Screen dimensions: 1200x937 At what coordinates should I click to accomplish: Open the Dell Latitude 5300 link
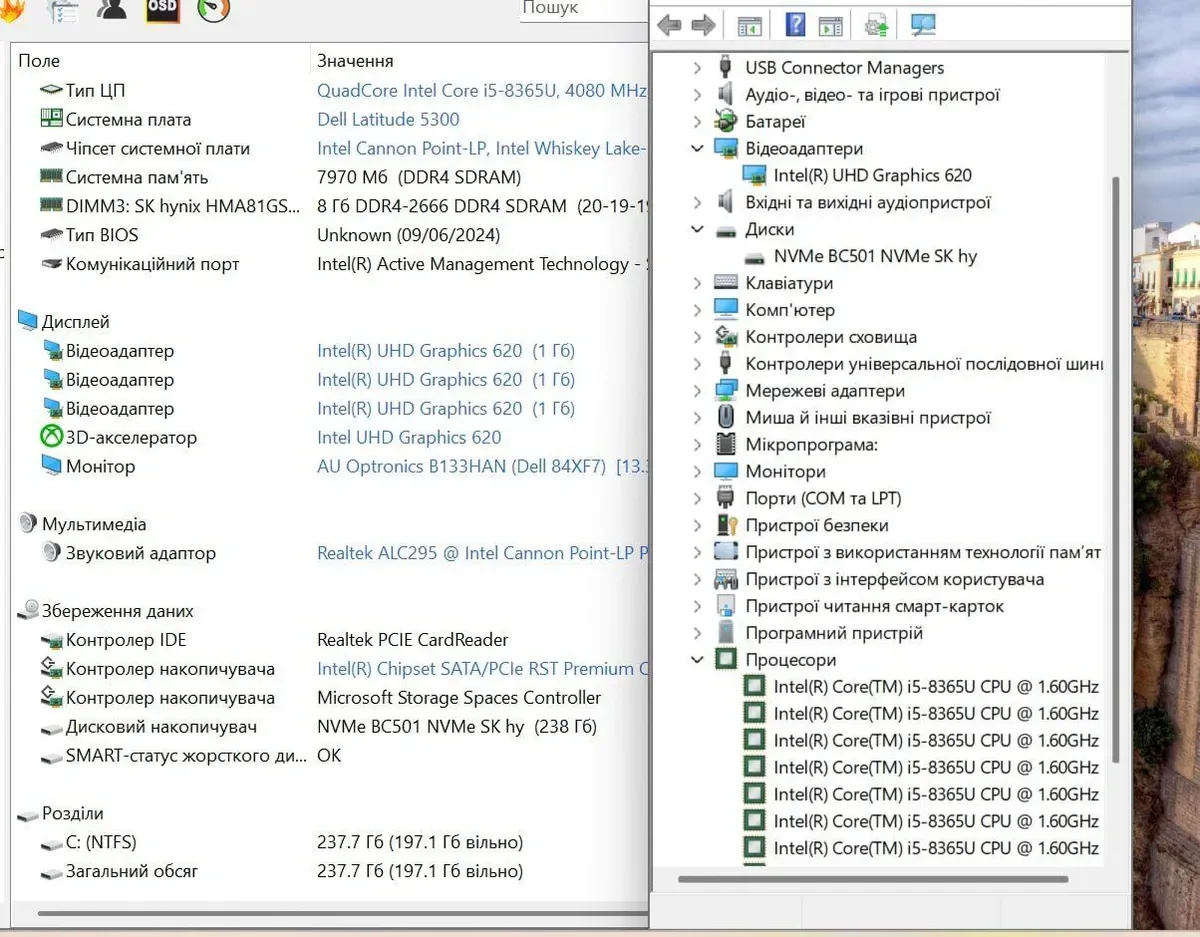(x=388, y=119)
